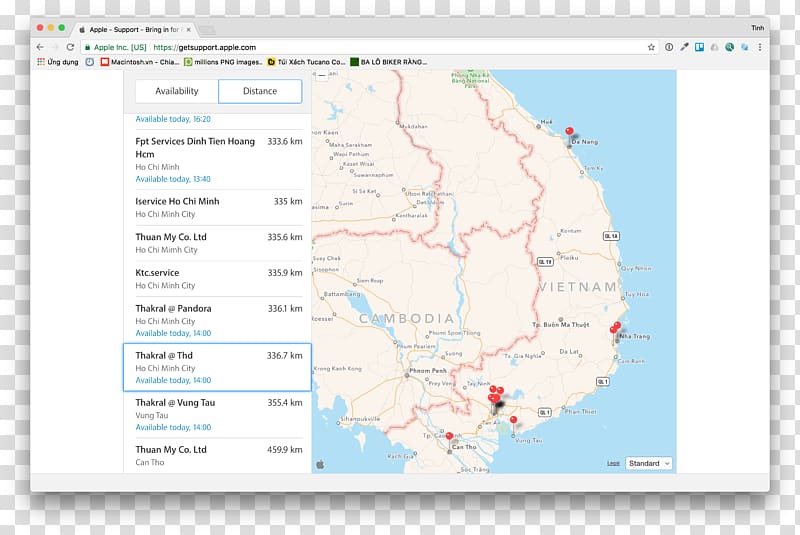Click the red pin at Vung Tau

pos(514,421)
